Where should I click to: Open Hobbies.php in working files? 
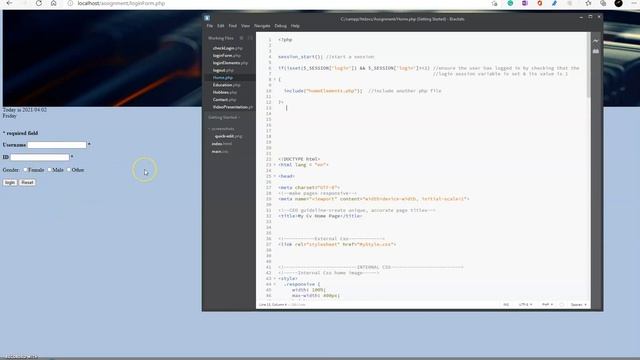point(224,92)
